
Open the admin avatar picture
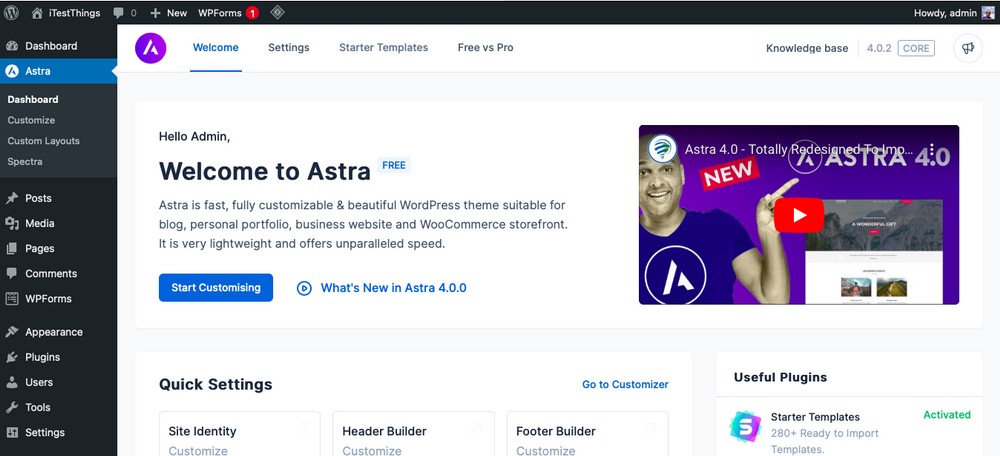987,12
